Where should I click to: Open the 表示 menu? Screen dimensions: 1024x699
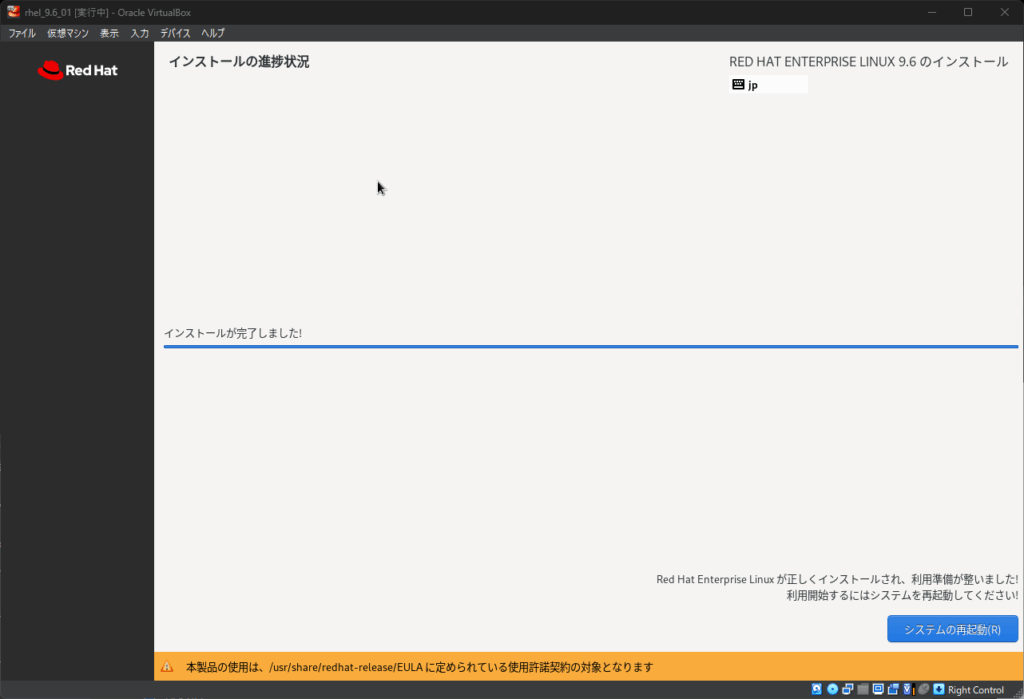point(109,33)
